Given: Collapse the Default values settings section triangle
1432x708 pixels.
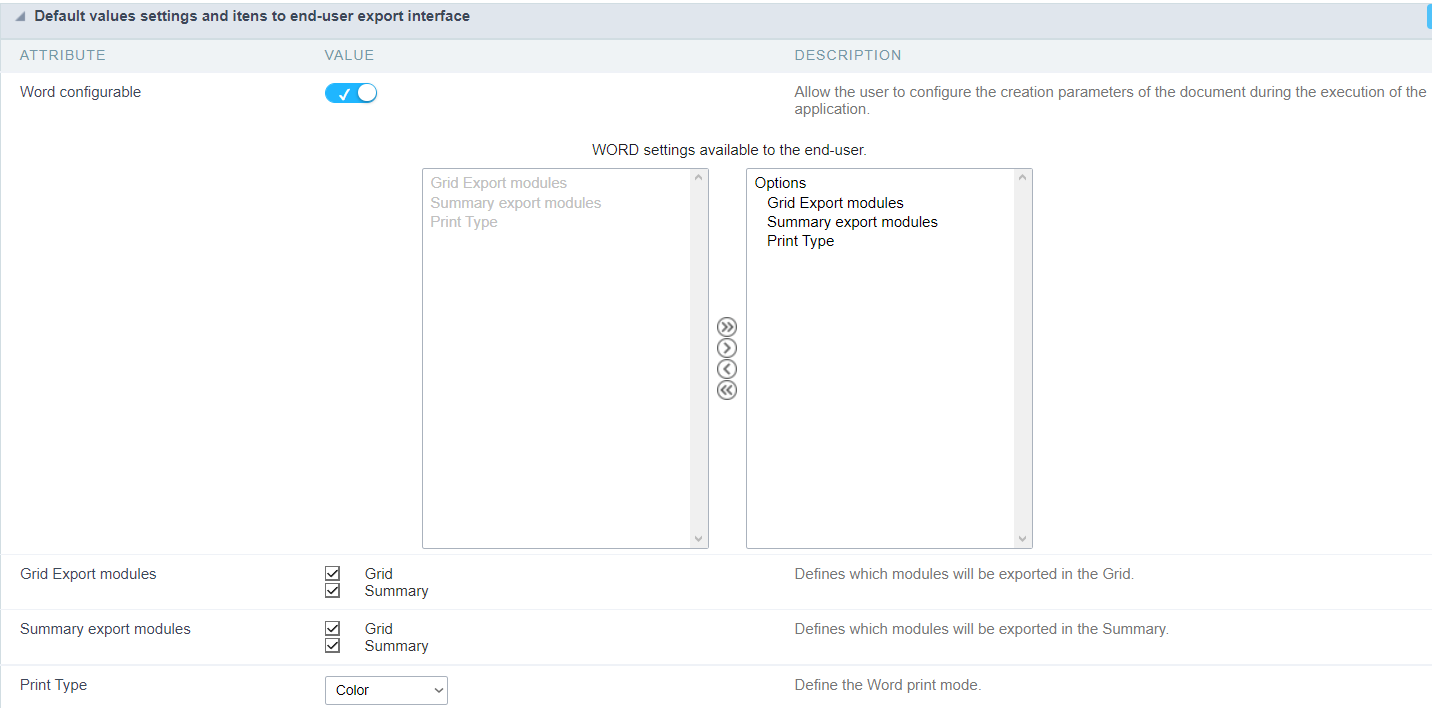Looking at the screenshot, I should coord(20,17).
